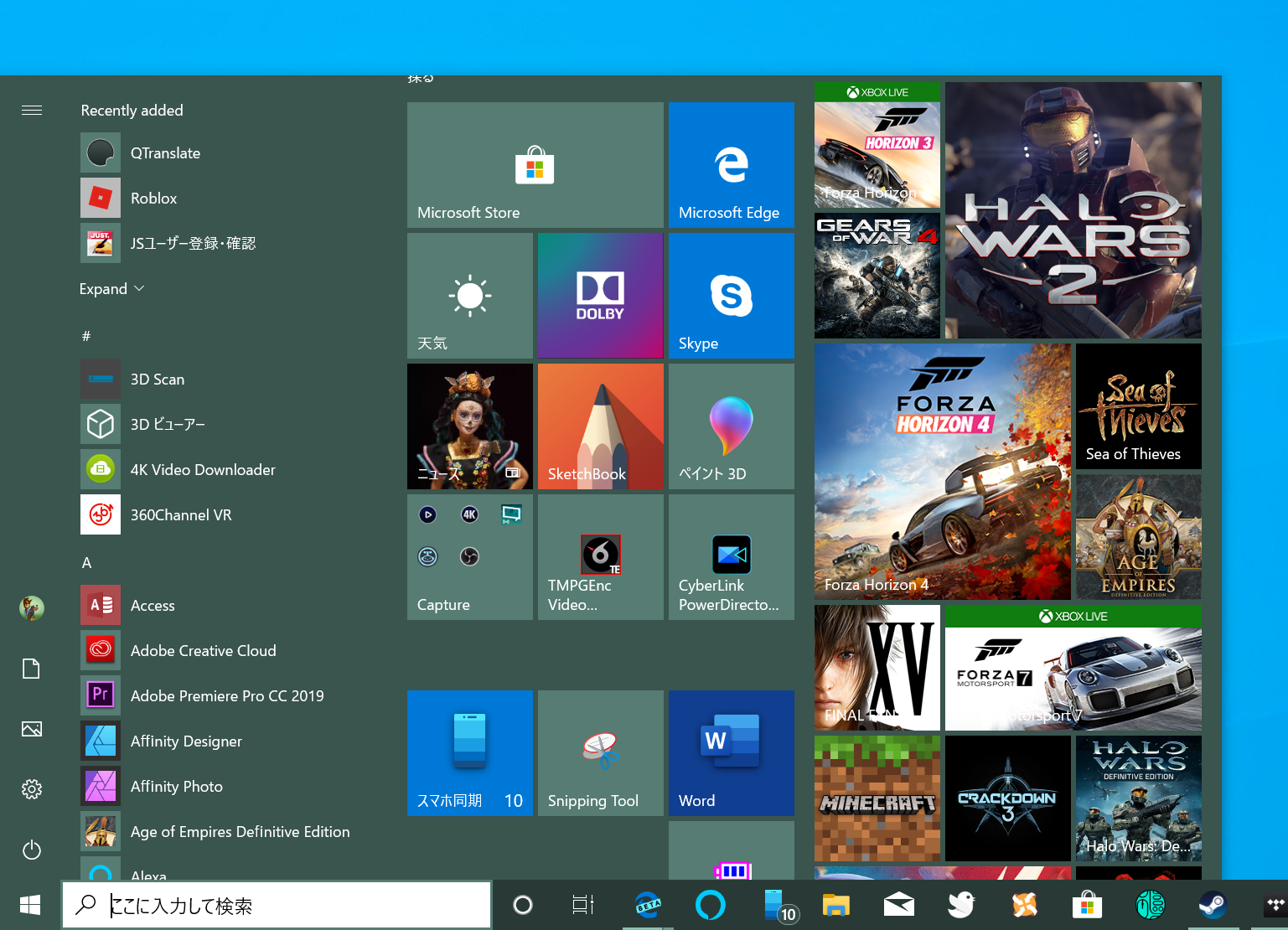This screenshot has height=930, width=1288.
Task: Open the Capture tile folder
Action: tap(470, 557)
